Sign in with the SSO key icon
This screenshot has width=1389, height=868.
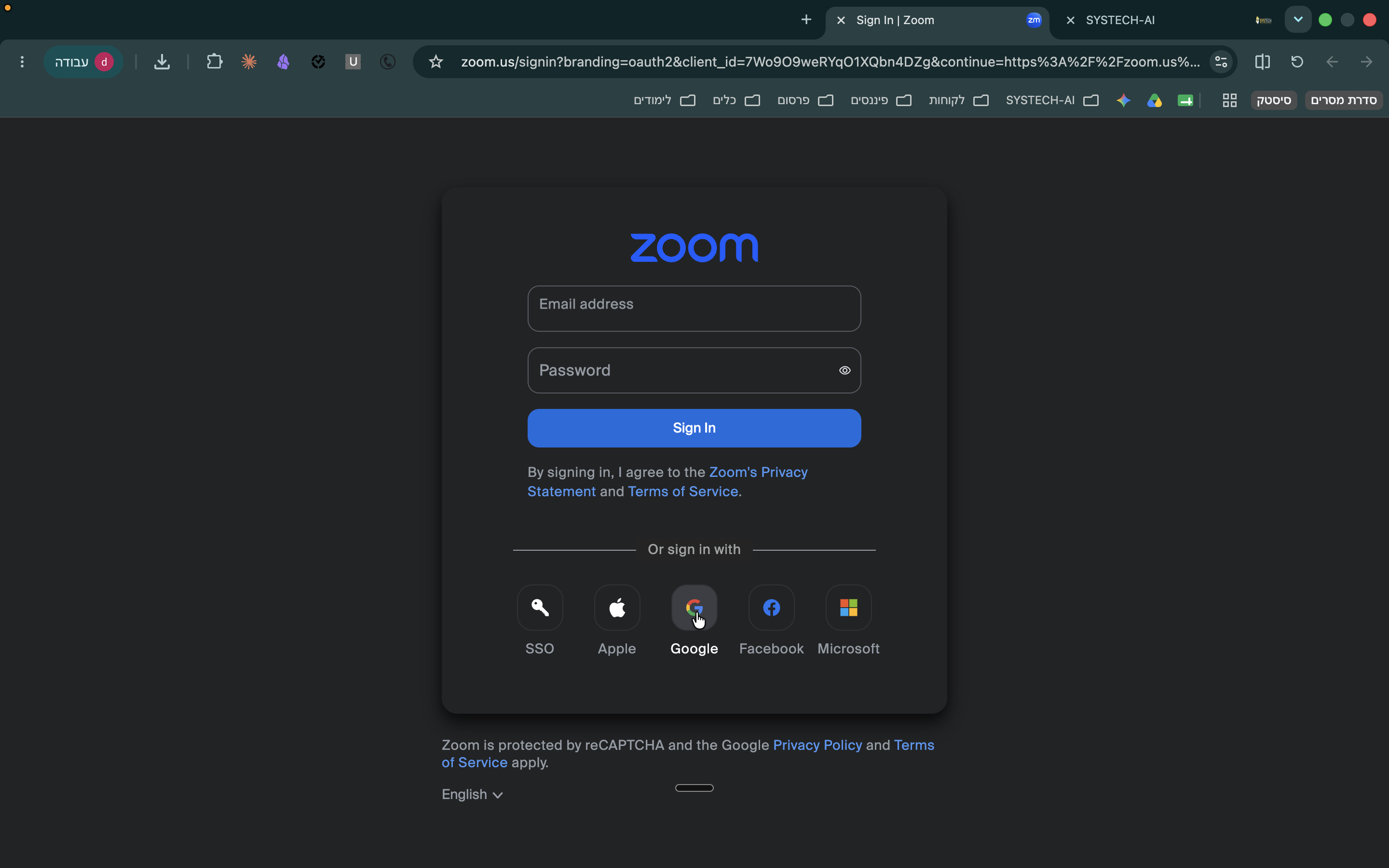[540, 608]
